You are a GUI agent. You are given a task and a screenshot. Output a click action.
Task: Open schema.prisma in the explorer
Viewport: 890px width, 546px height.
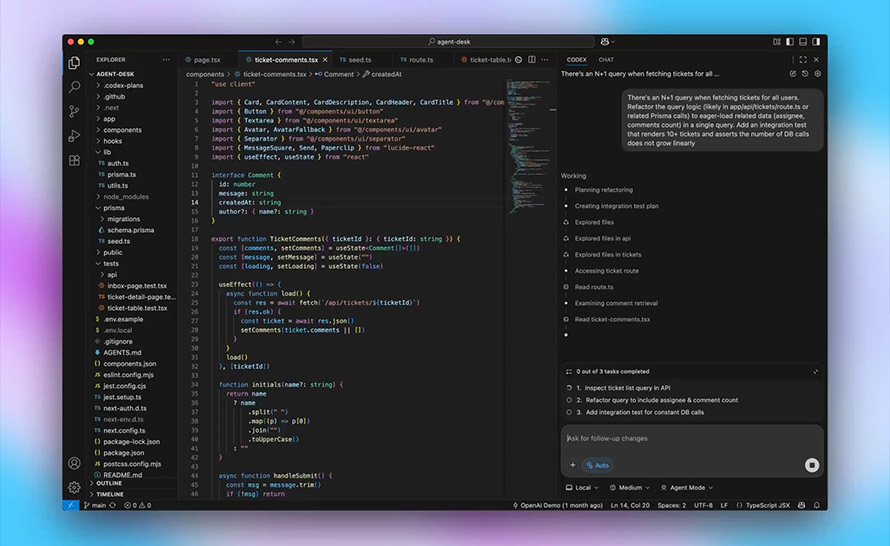coord(131,230)
